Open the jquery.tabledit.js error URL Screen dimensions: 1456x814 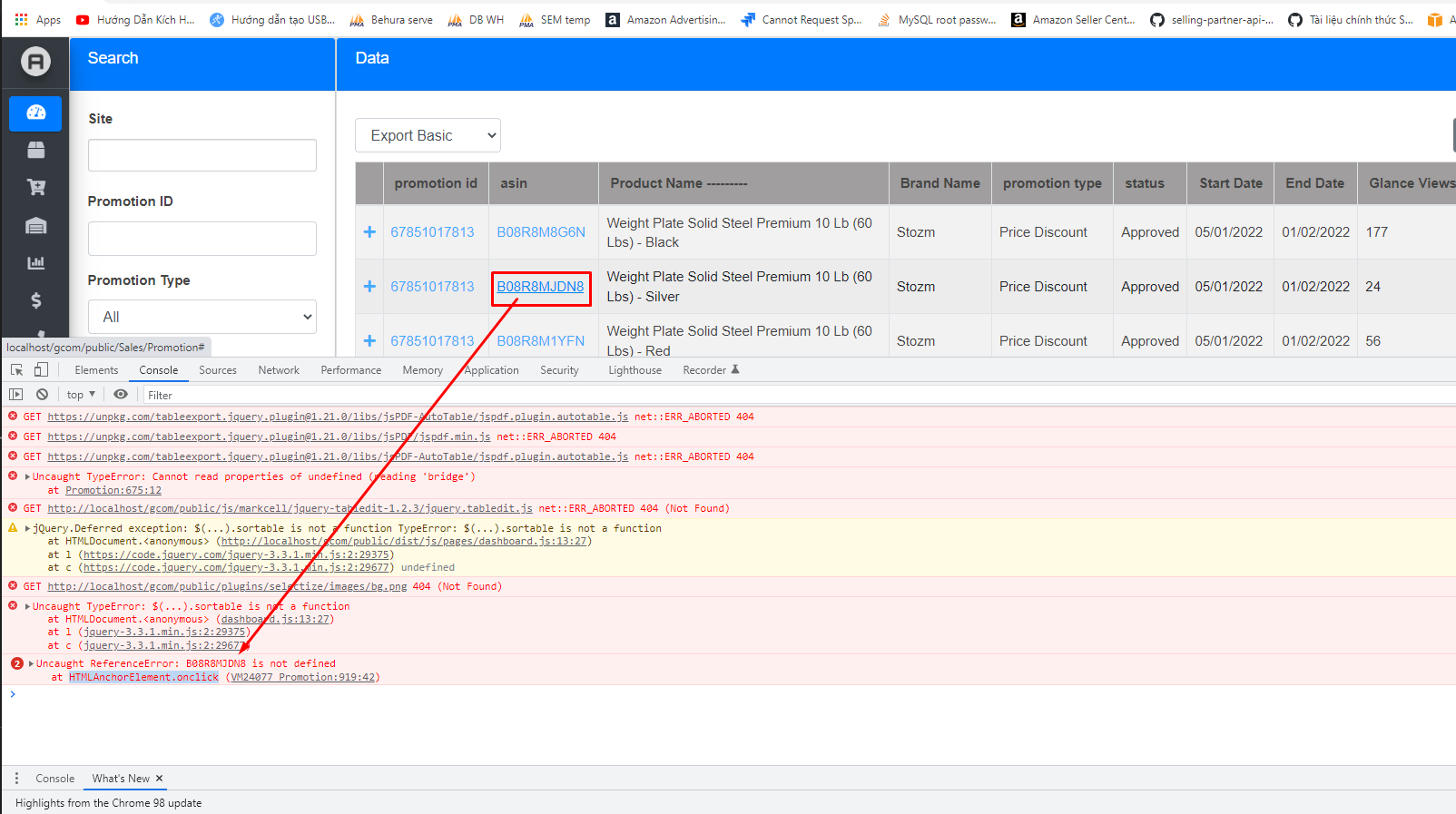click(x=290, y=508)
